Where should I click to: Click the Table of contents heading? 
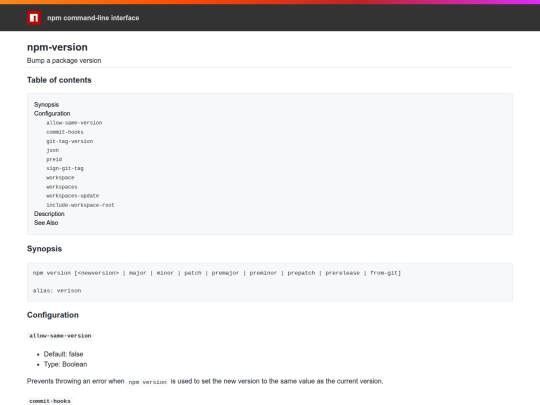coord(59,80)
